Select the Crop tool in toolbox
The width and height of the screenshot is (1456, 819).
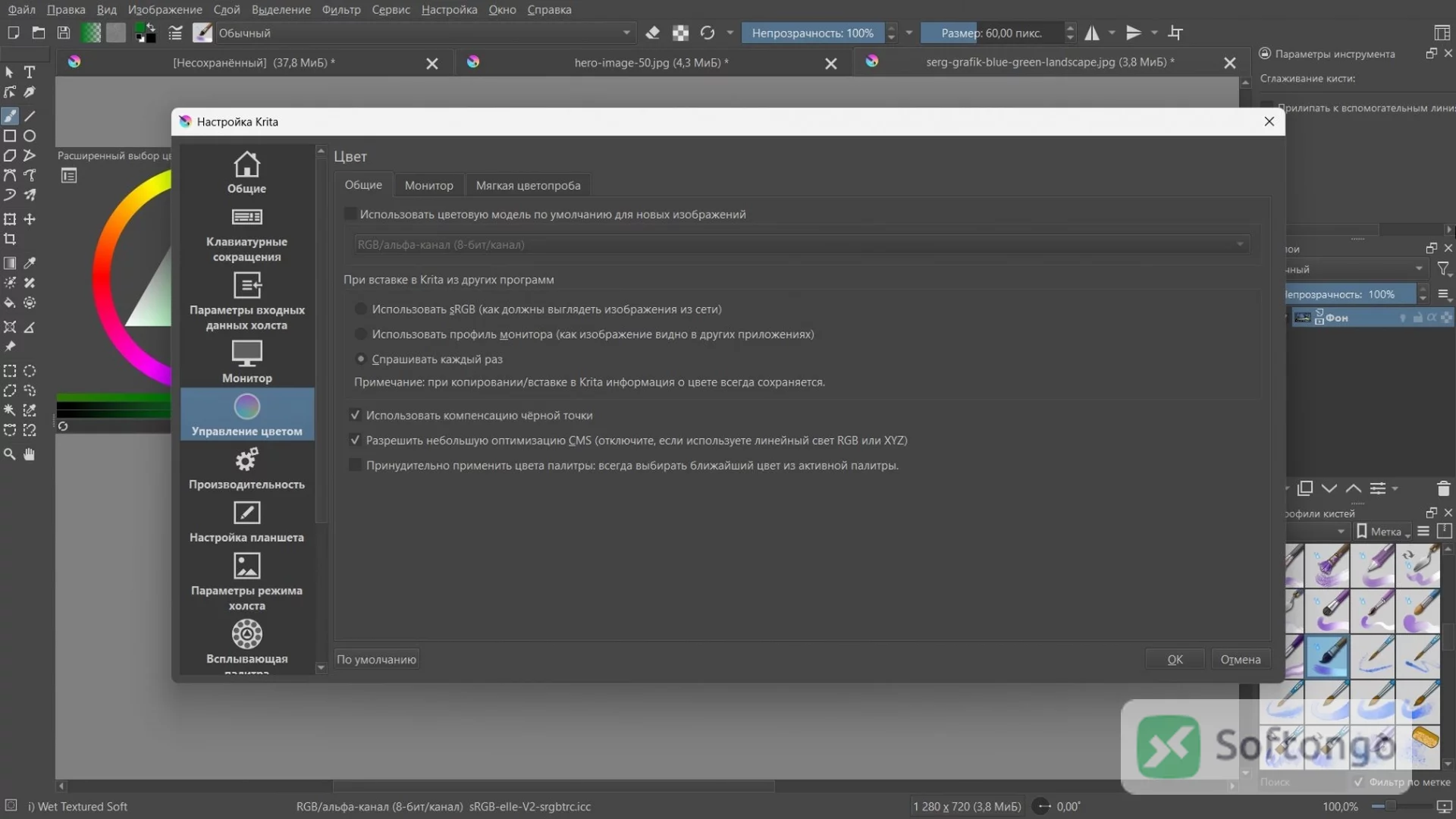[10, 239]
